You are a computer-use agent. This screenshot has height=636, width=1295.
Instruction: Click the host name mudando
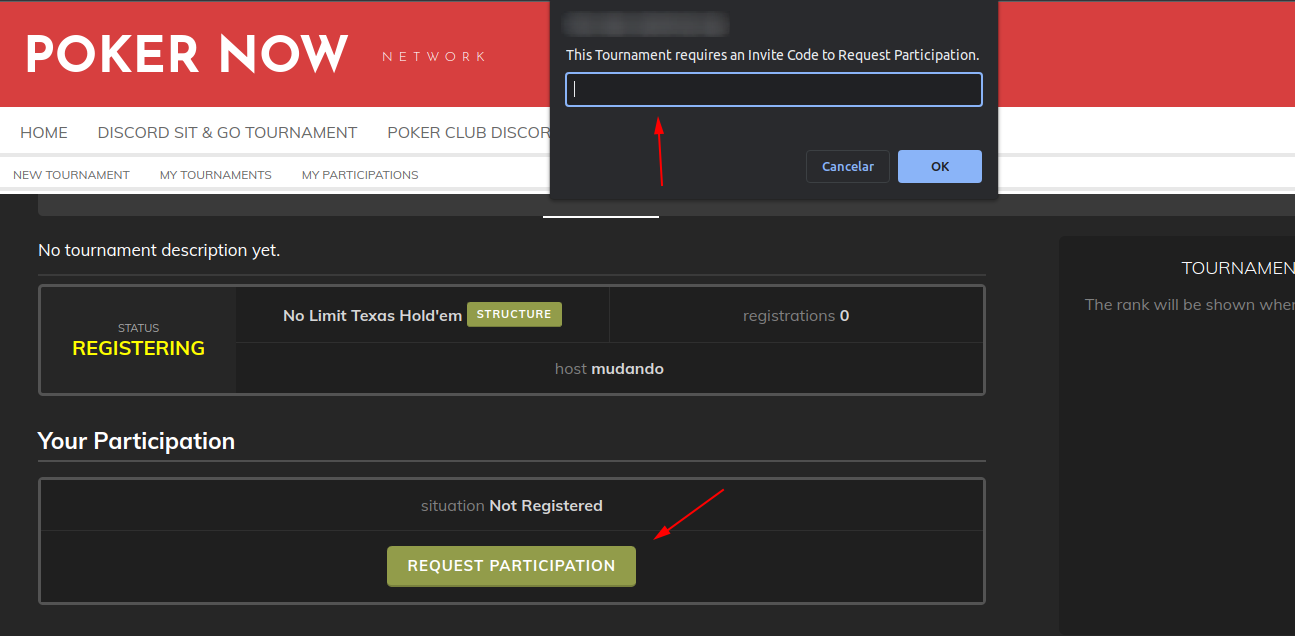[627, 369]
